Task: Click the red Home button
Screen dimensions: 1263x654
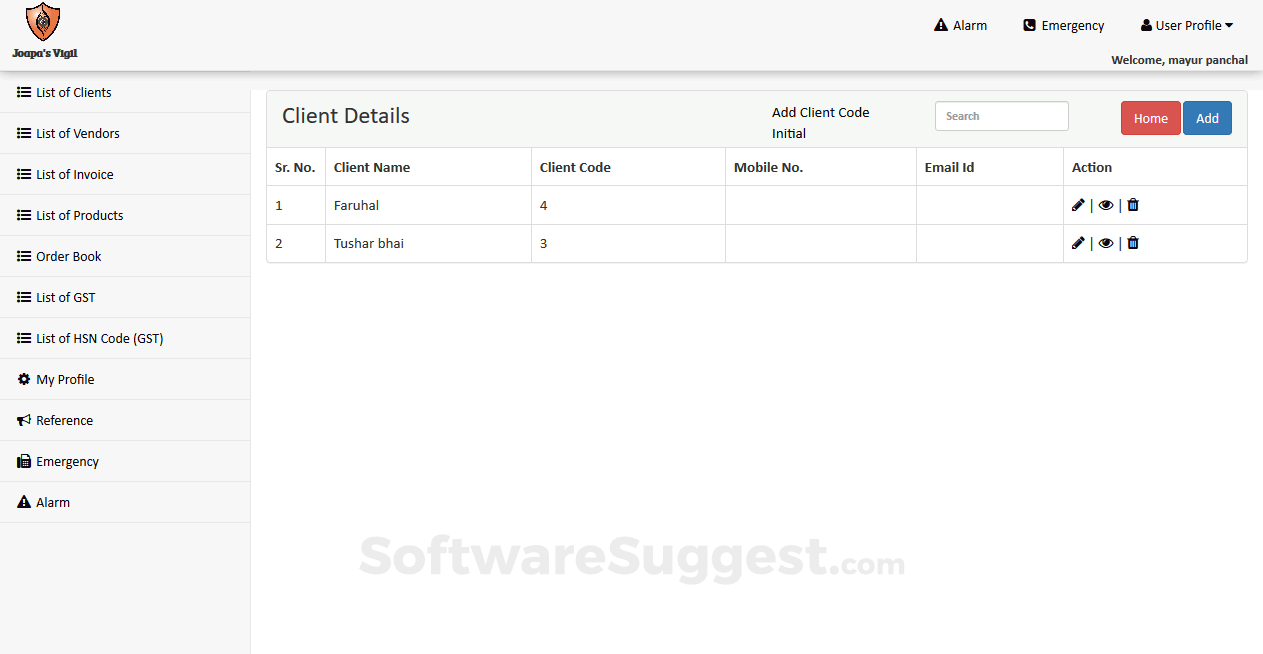Action: (x=1150, y=118)
